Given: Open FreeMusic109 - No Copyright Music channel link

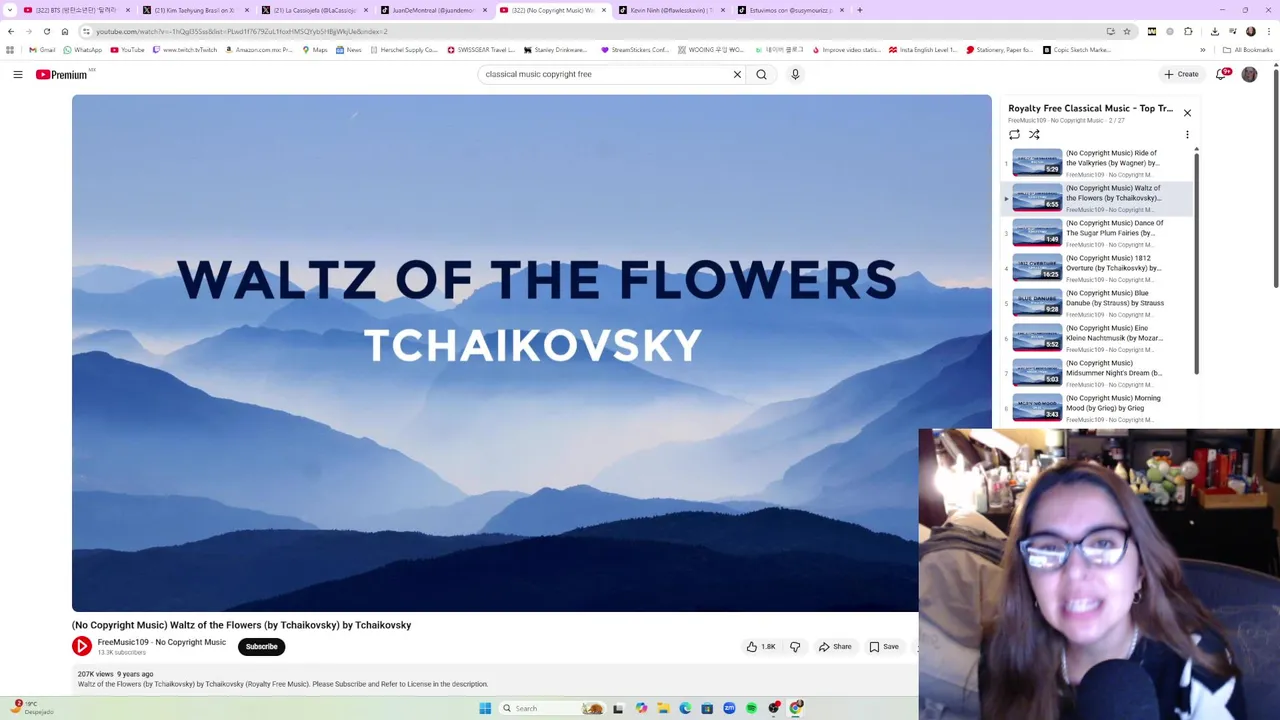Looking at the screenshot, I should [x=162, y=642].
